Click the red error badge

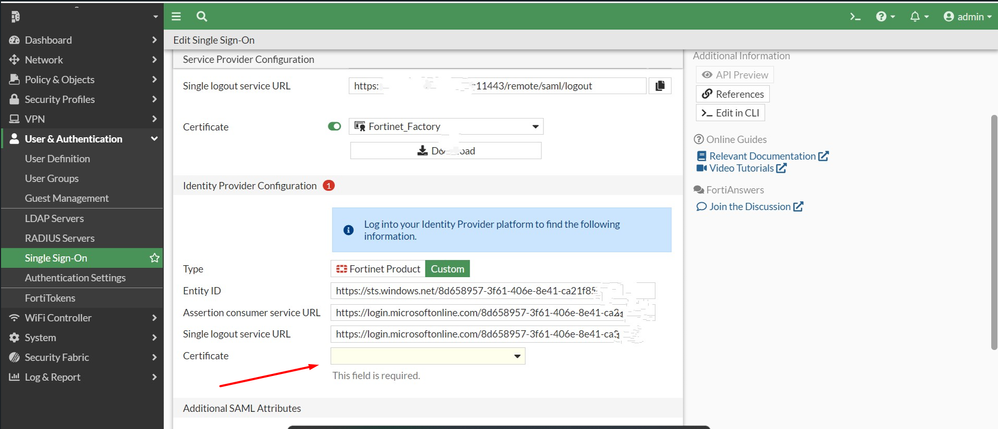[328, 186]
